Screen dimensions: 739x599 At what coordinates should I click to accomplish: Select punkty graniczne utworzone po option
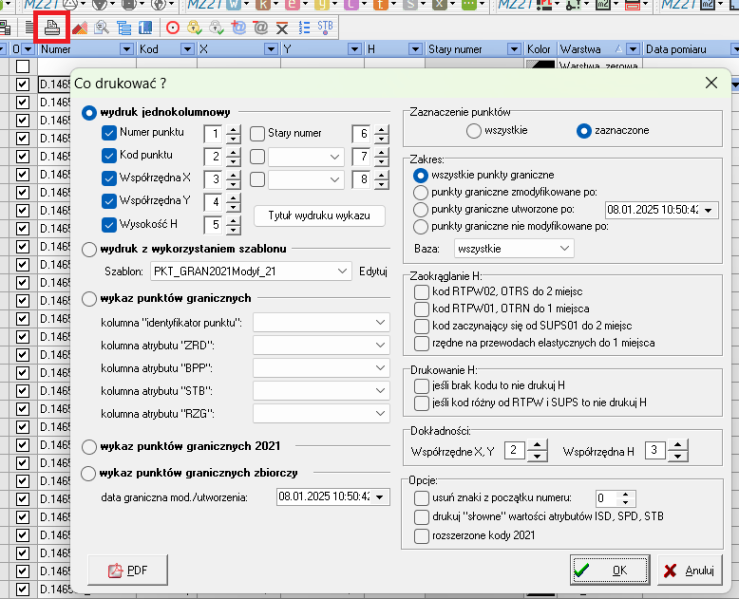tap(420, 209)
